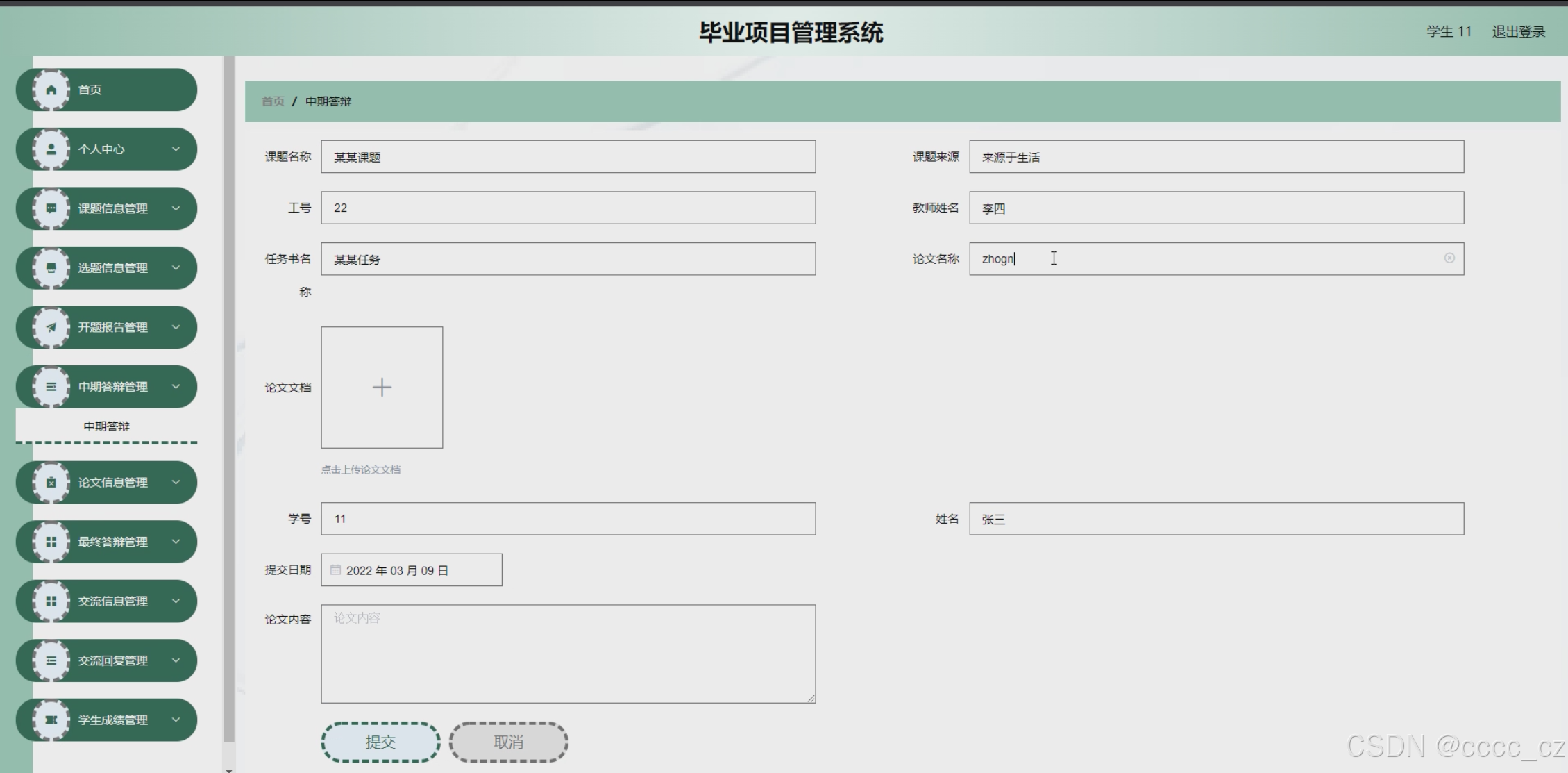Viewport: 1568px width, 773px height.
Task: Click the person icon for 个人中心
Action: [x=51, y=149]
